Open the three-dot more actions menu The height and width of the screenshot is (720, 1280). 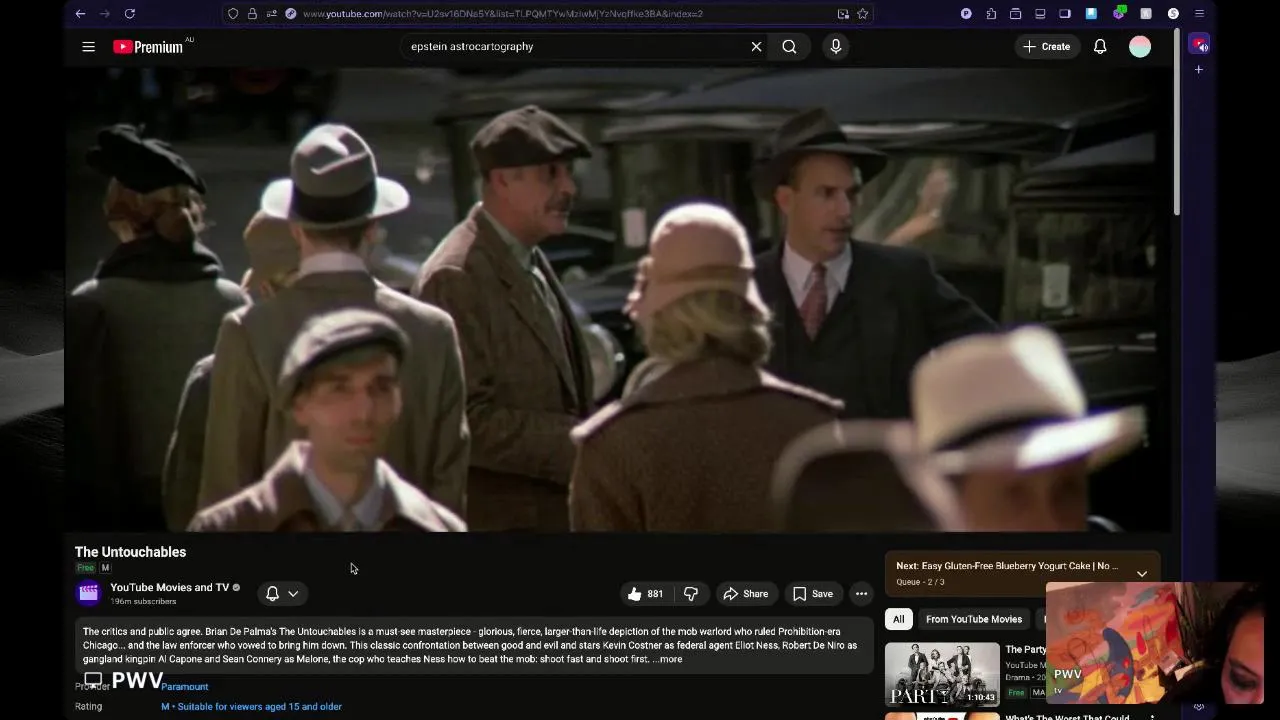pyautogui.click(x=861, y=594)
